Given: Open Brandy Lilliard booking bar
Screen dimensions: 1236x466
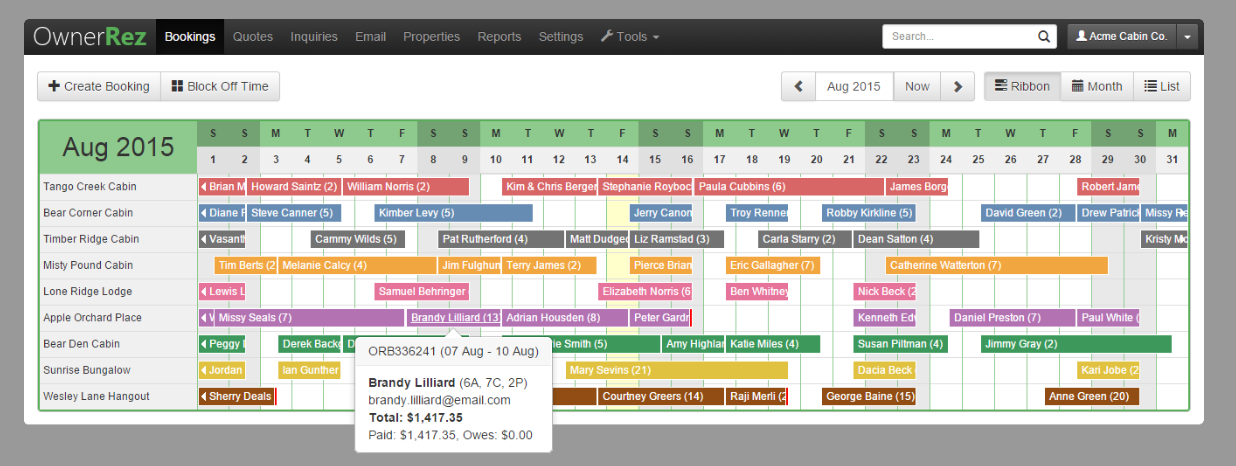Looking at the screenshot, I should click(x=454, y=318).
